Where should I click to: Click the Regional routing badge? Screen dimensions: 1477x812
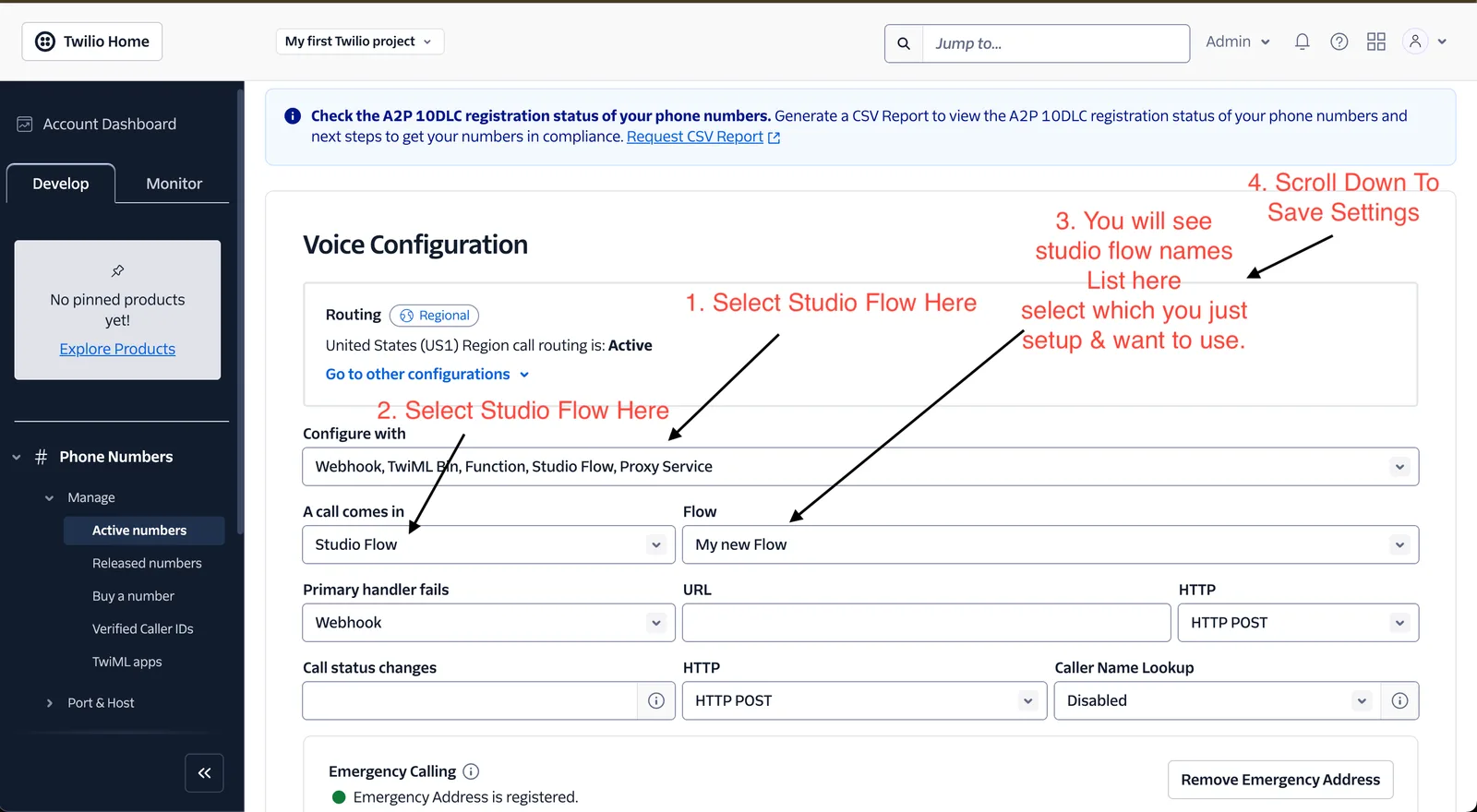tap(434, 316)
